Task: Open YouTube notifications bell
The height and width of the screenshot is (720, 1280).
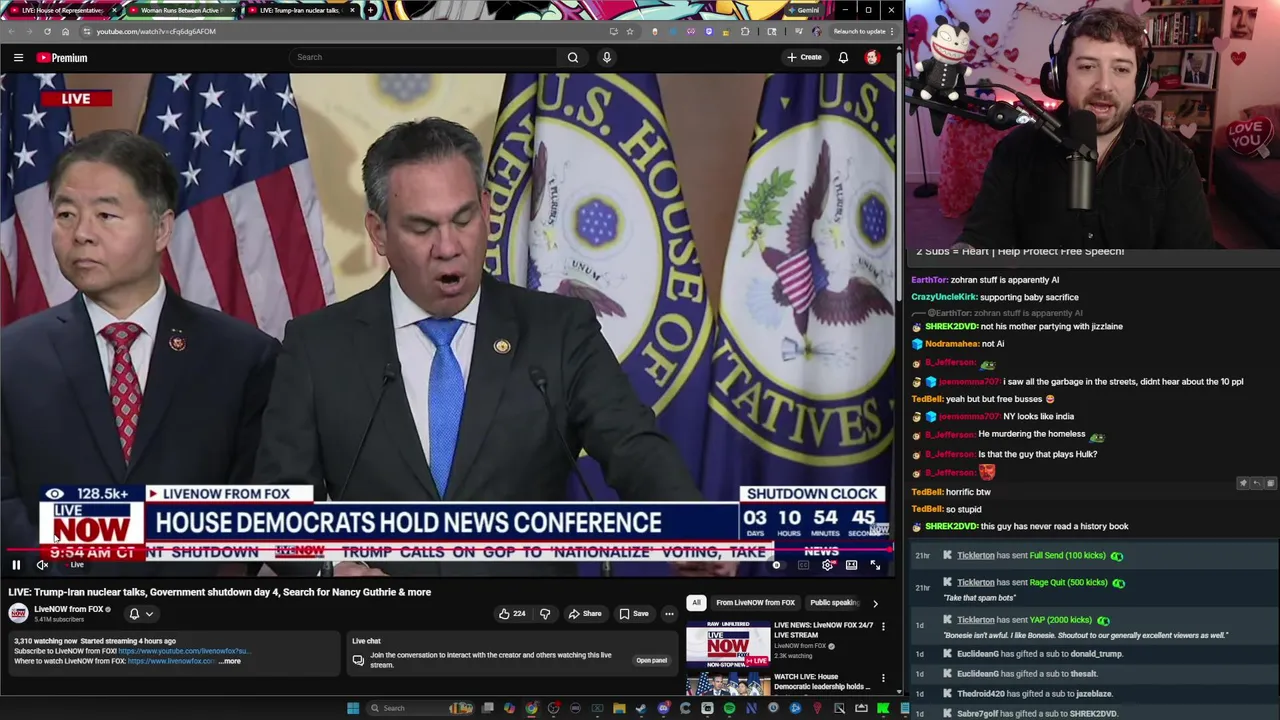Action: click(x=843, y=58)
